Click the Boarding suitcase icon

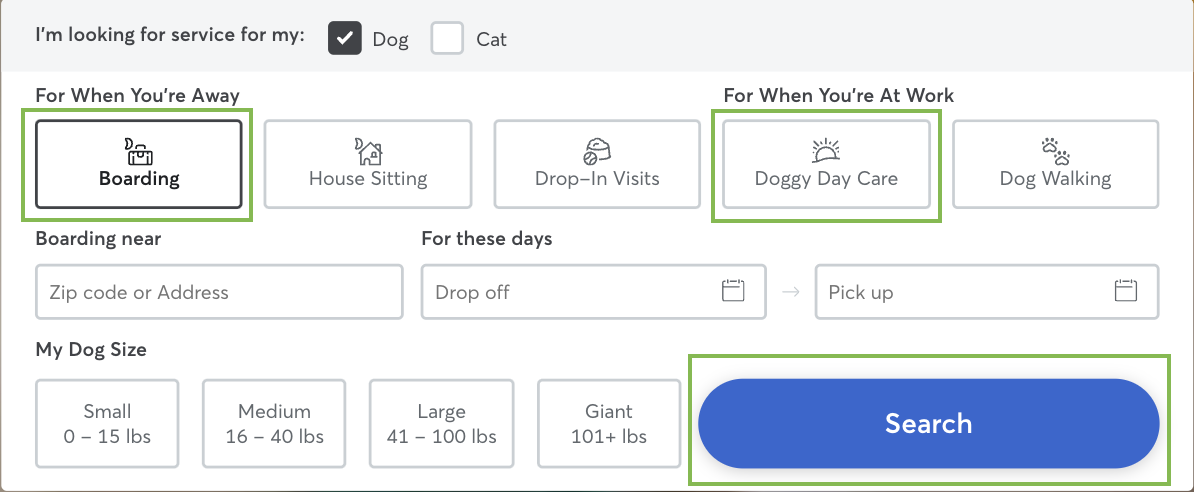[139, 152]
